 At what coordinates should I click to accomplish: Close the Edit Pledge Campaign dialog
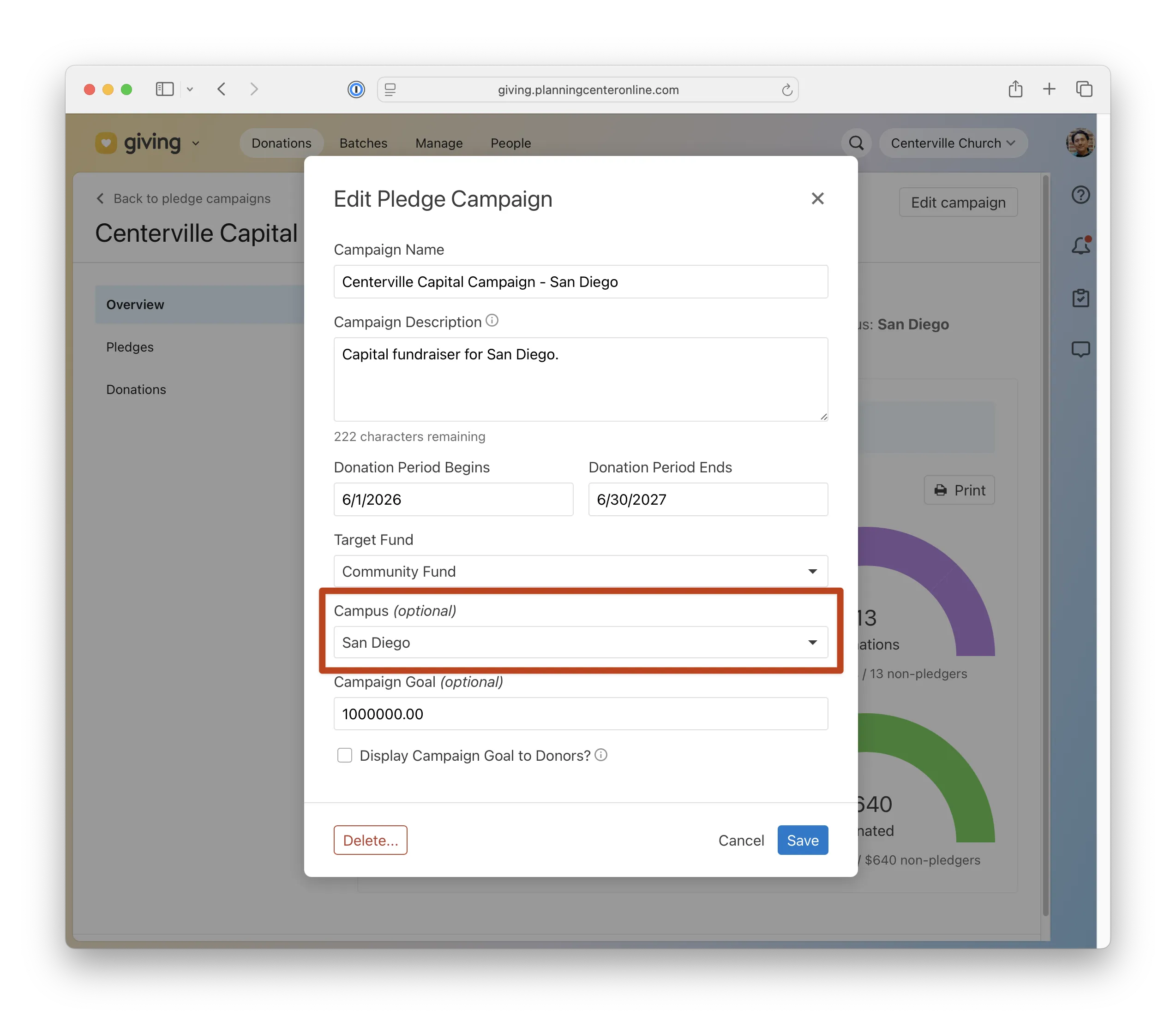point(817,198)
